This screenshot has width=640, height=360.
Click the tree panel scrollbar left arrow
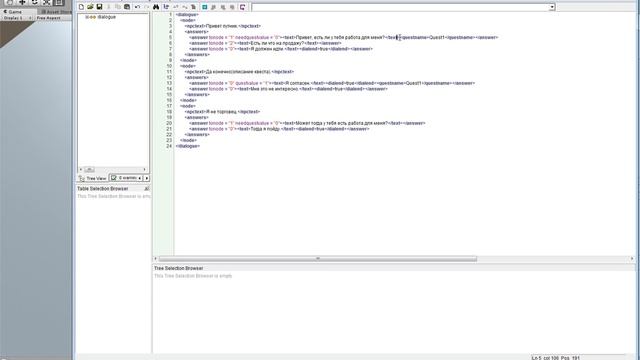click(x=80, y=169)
